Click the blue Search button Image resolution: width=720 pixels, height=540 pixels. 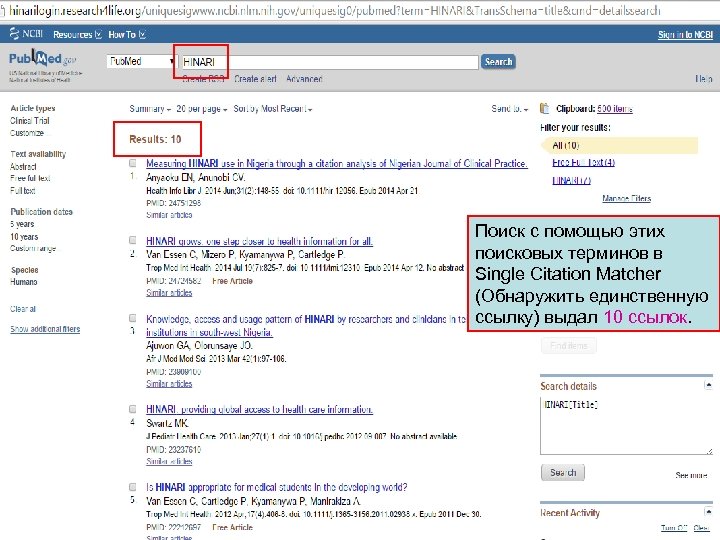tap(498, 62)
